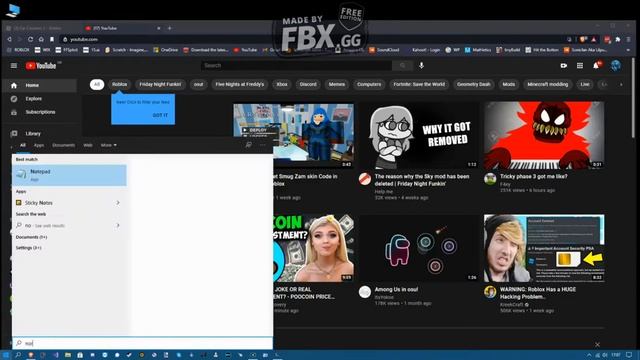Open the YouTube hamburger guide menu
The height and width of the screenshot is (360, 640).
(x=14, y=66)
